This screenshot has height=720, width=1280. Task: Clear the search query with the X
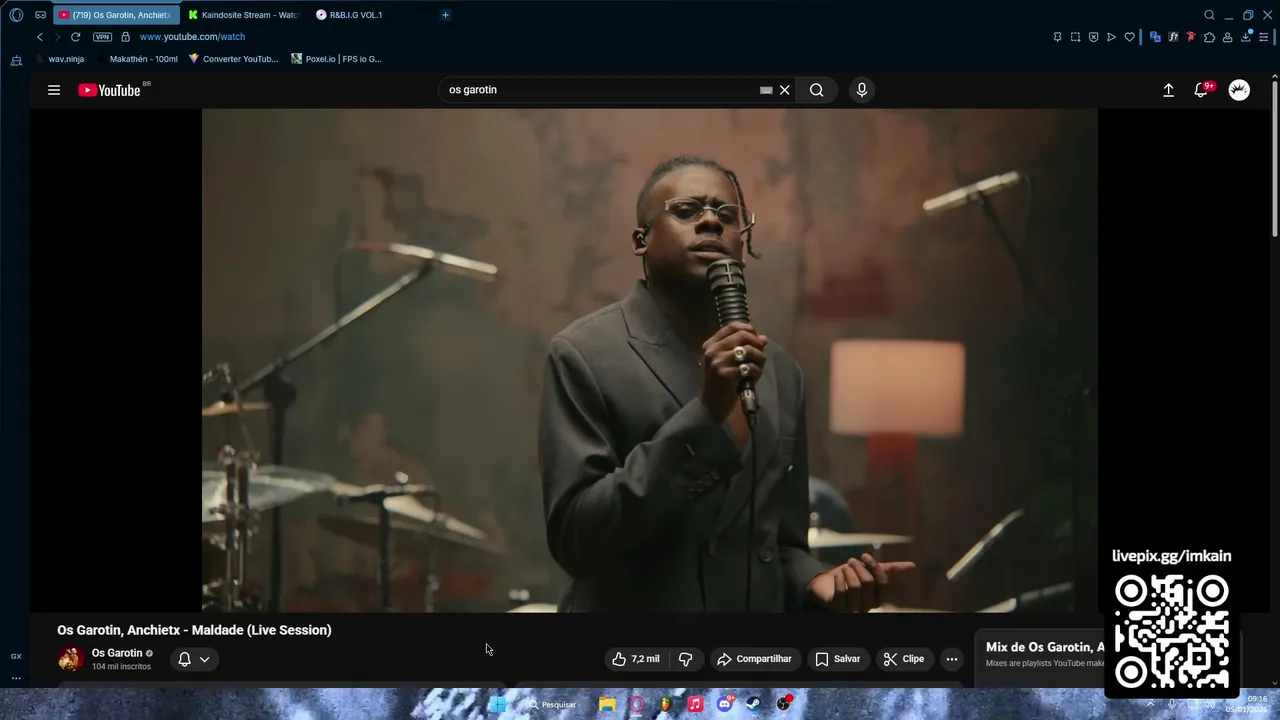tap(785, 90)
